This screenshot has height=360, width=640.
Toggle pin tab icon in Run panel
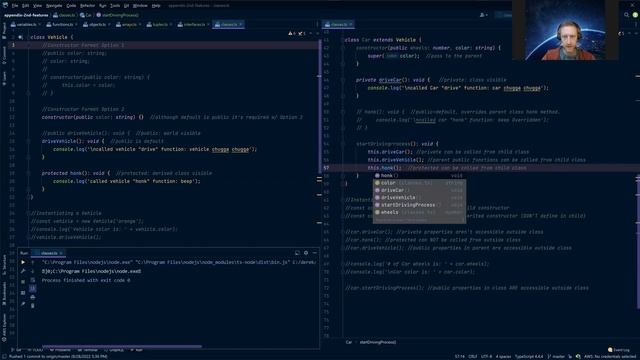(x=23, y=304)
